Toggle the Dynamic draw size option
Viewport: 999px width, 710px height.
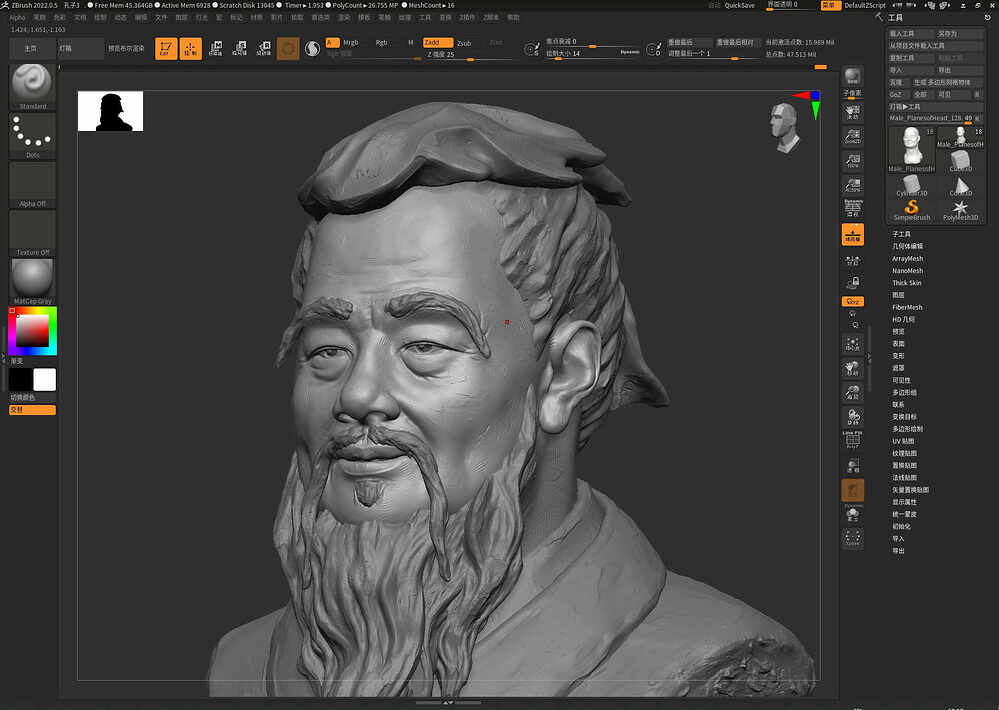click(629, 52)
